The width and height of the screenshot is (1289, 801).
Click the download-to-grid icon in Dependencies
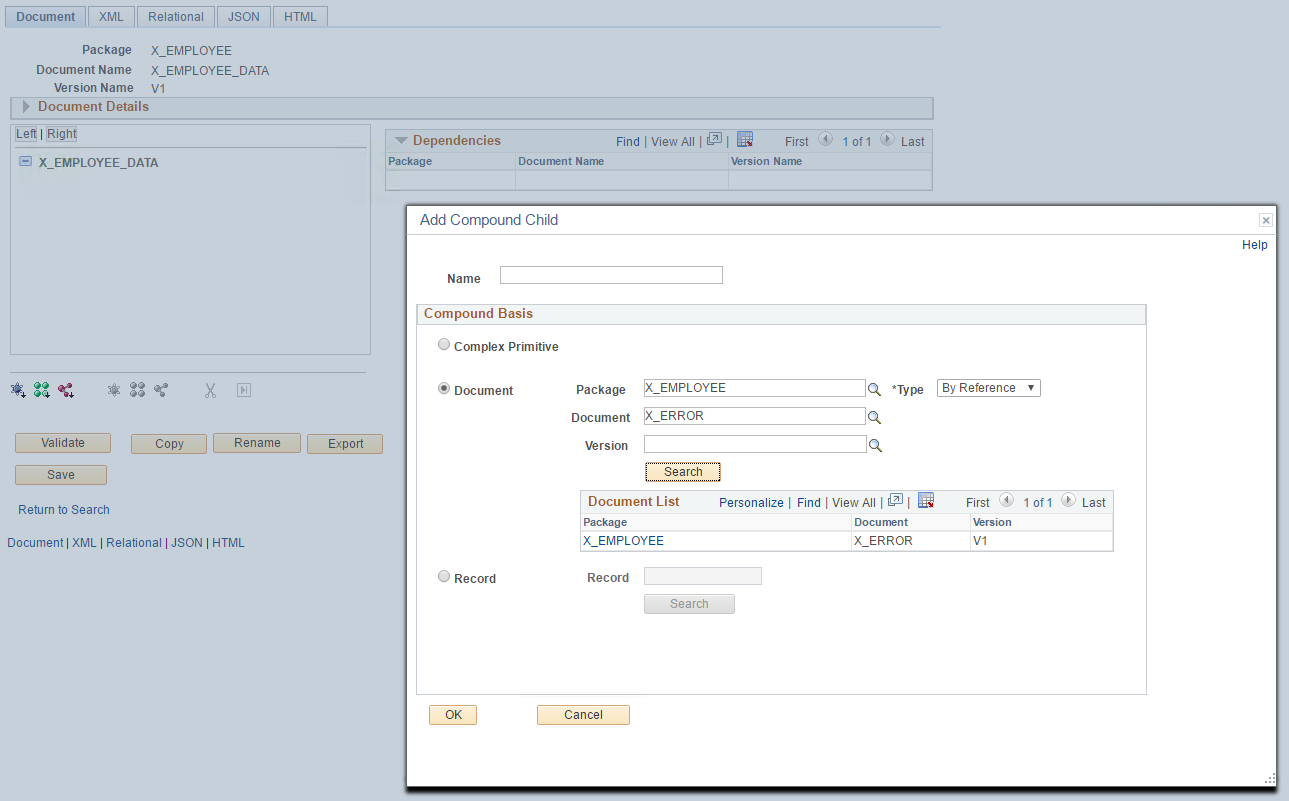744,139
